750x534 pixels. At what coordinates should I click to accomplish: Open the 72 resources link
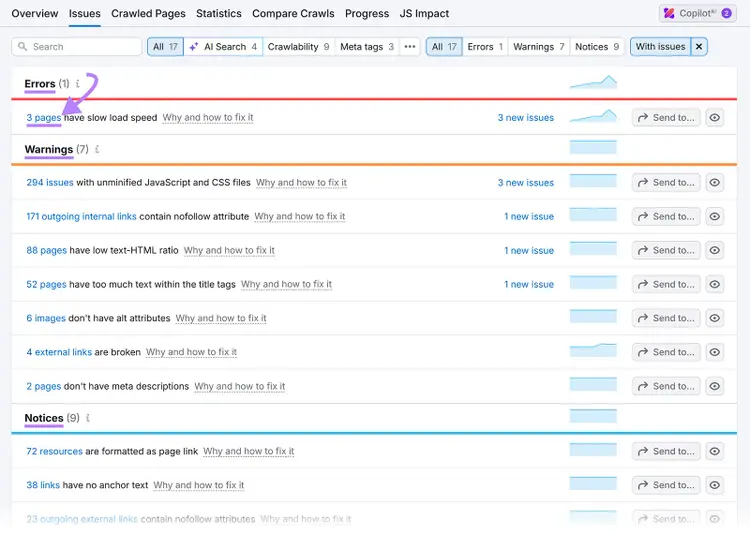pos(55,451)
